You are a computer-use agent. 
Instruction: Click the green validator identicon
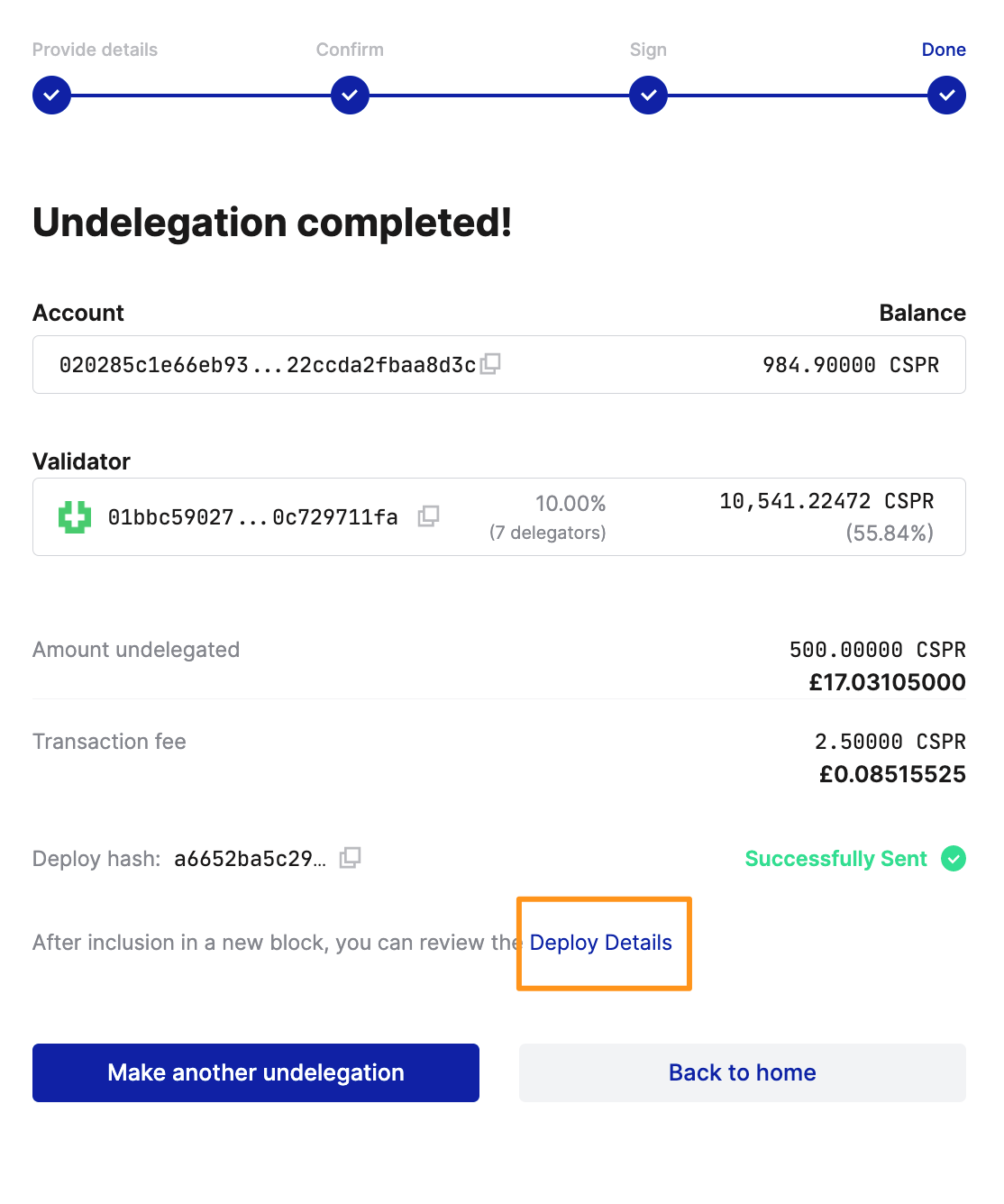pyautogui.click(x=75, y=517)
